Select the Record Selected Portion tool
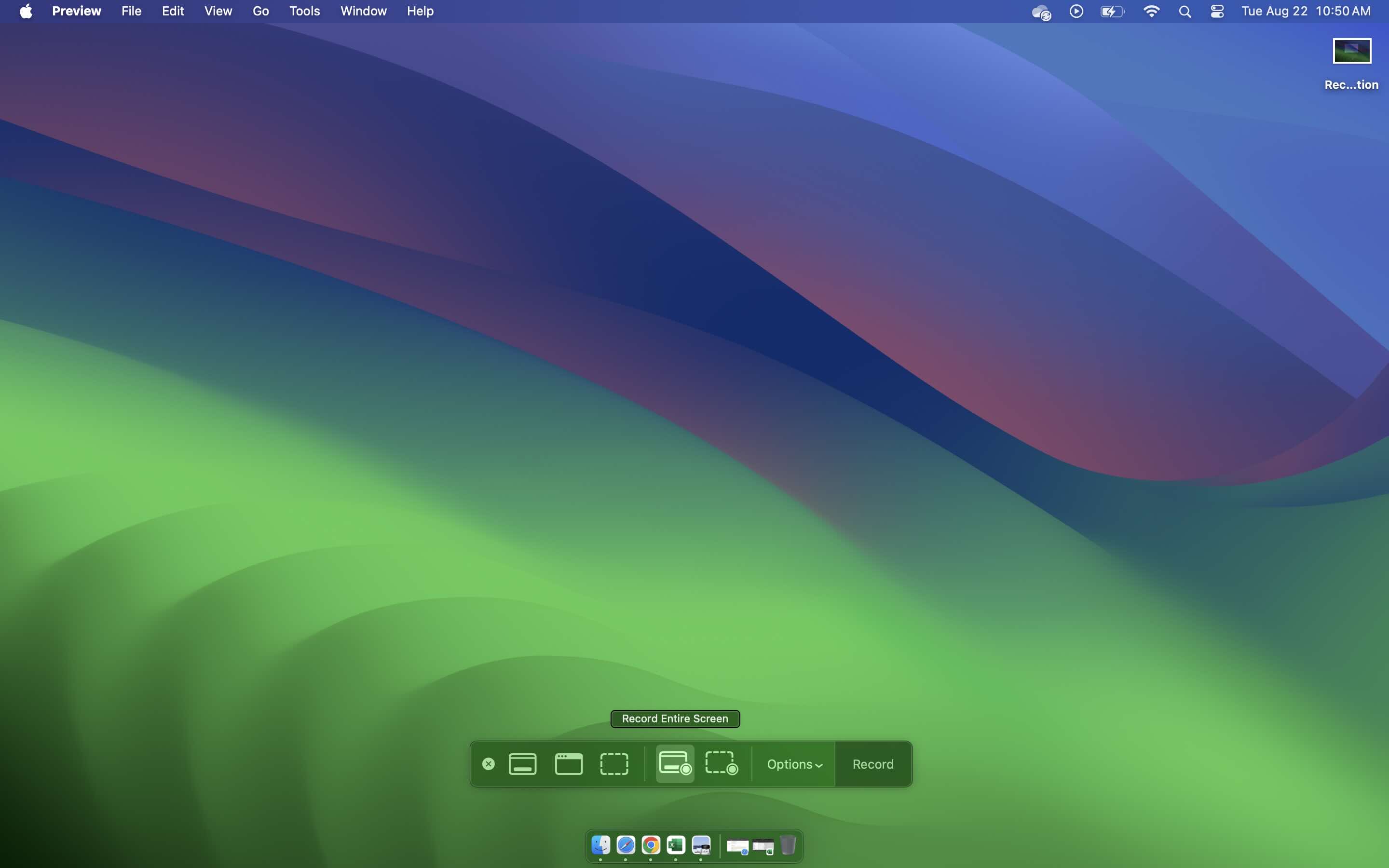 pos(721,763)
